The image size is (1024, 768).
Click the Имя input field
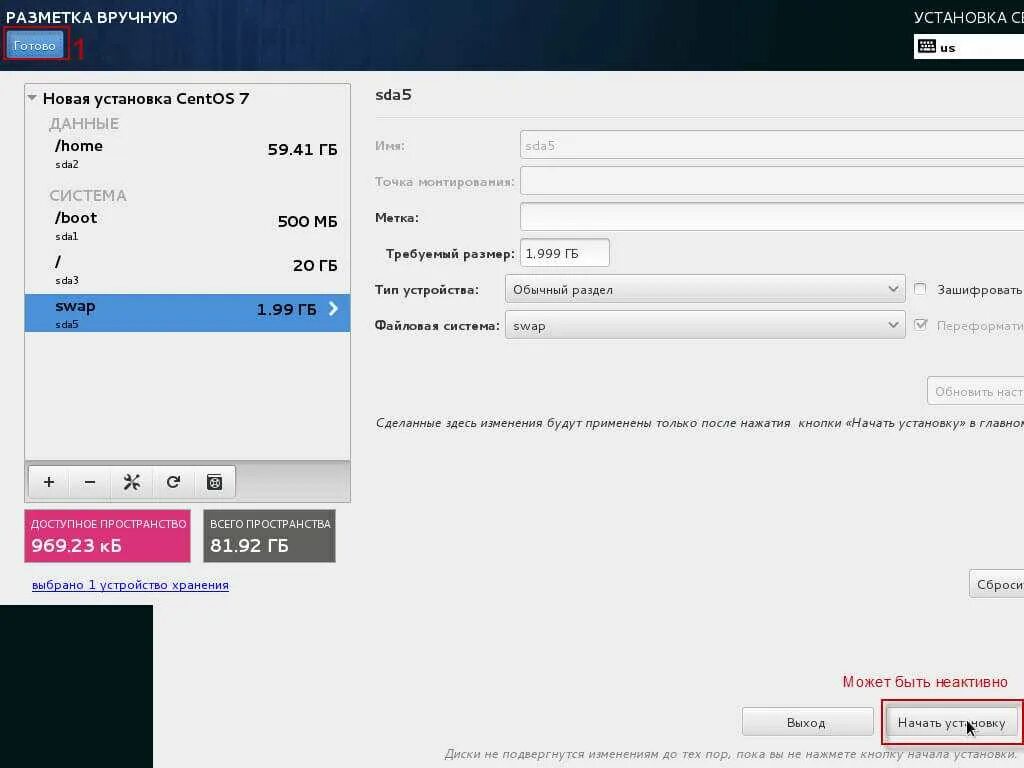click(x=772, y=145)
